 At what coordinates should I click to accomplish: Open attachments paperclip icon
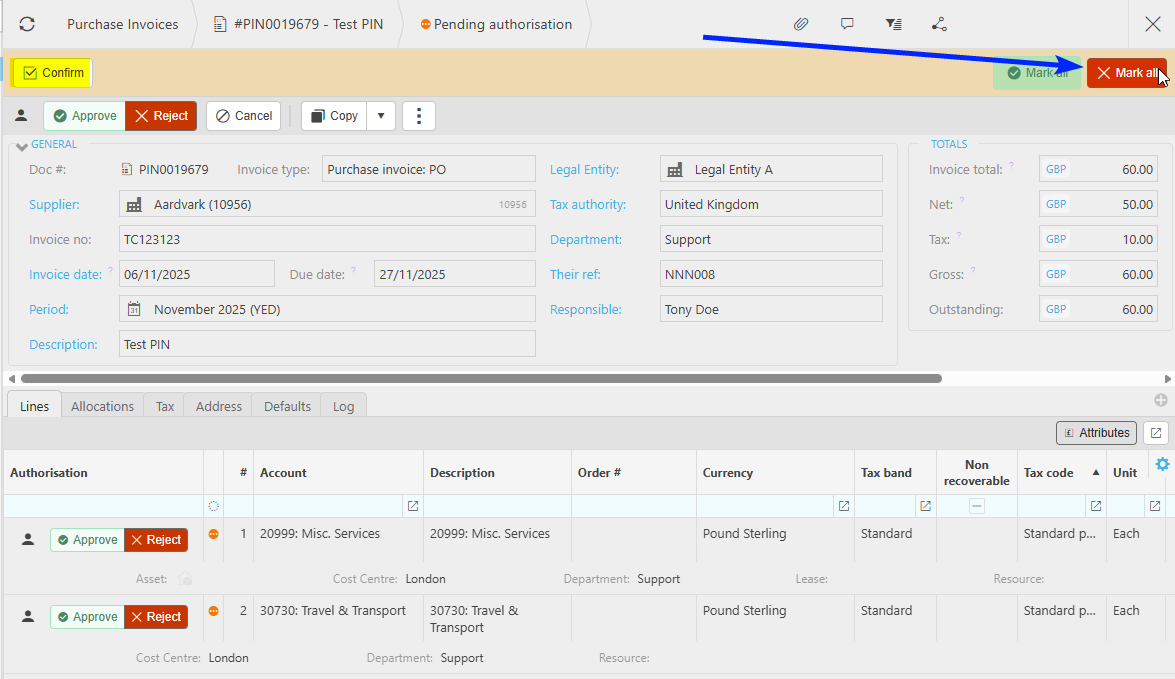pyautogui.click(x=801, y=24)
